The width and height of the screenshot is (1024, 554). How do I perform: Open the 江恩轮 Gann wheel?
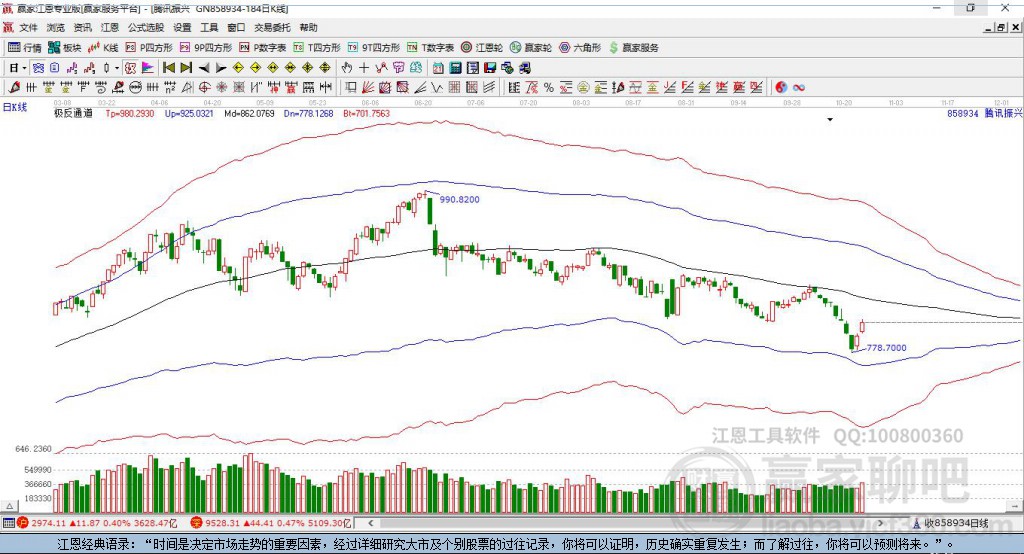(482, 48)
